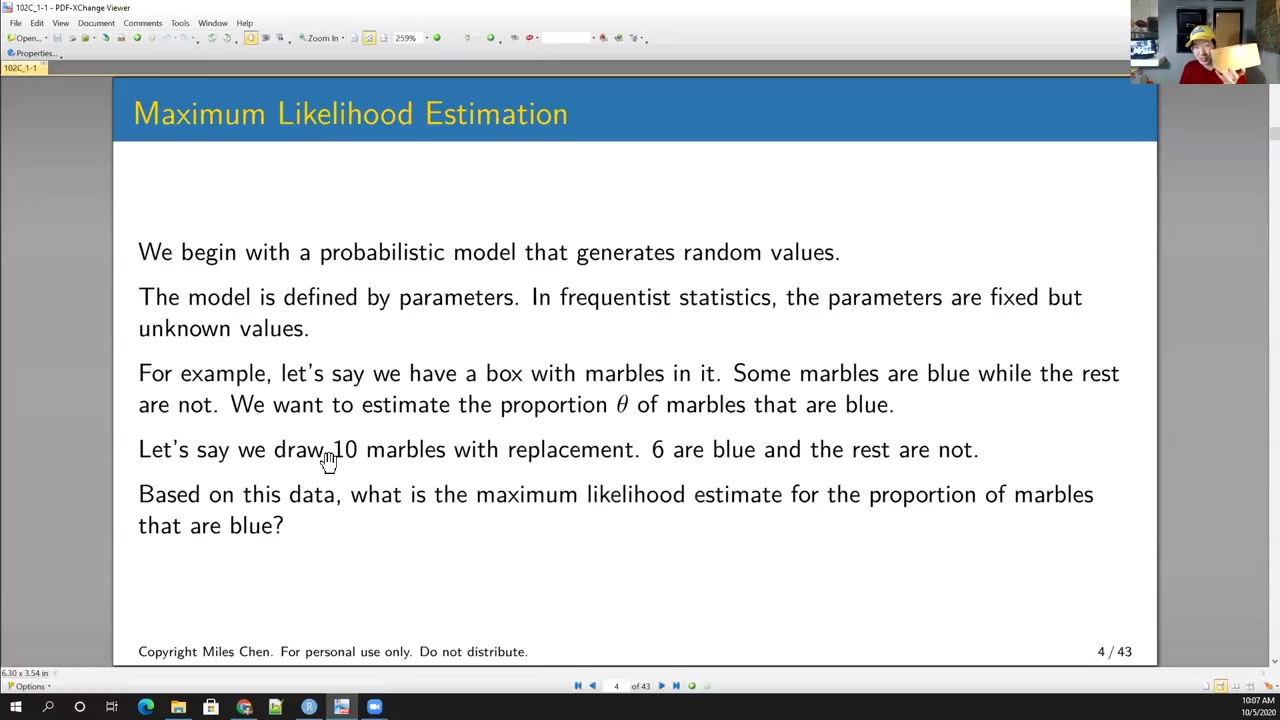The image size is (1280, 720).
Task: Open the Open... button dropdown arrow
Action: [x=46, y=38]
